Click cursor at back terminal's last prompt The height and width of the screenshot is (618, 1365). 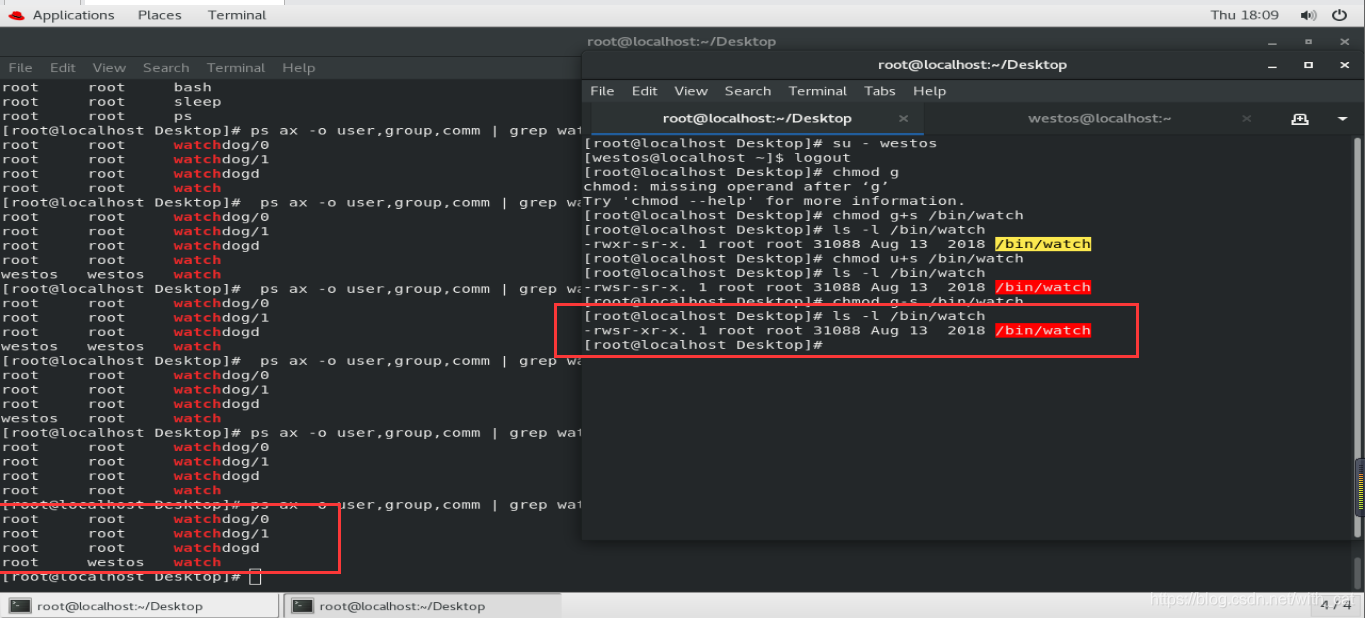(x=255, y=577)
